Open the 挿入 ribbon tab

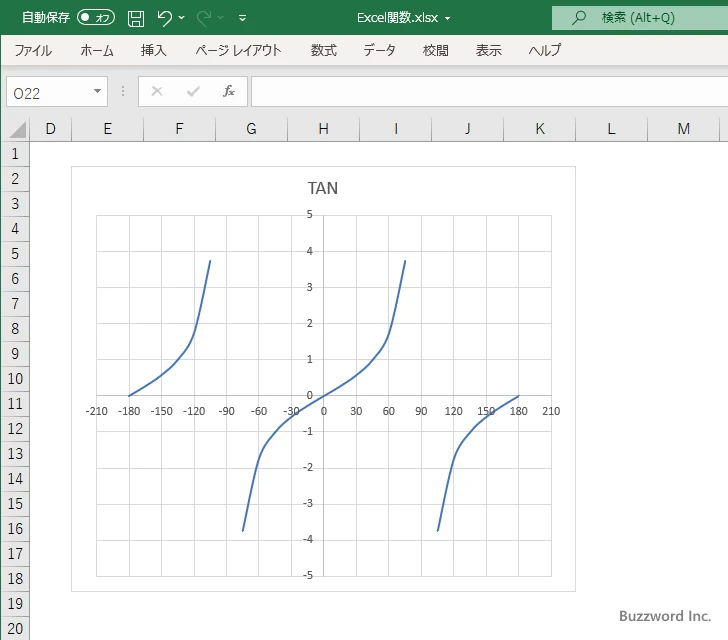pyautogui.click(x=154, y=50)
